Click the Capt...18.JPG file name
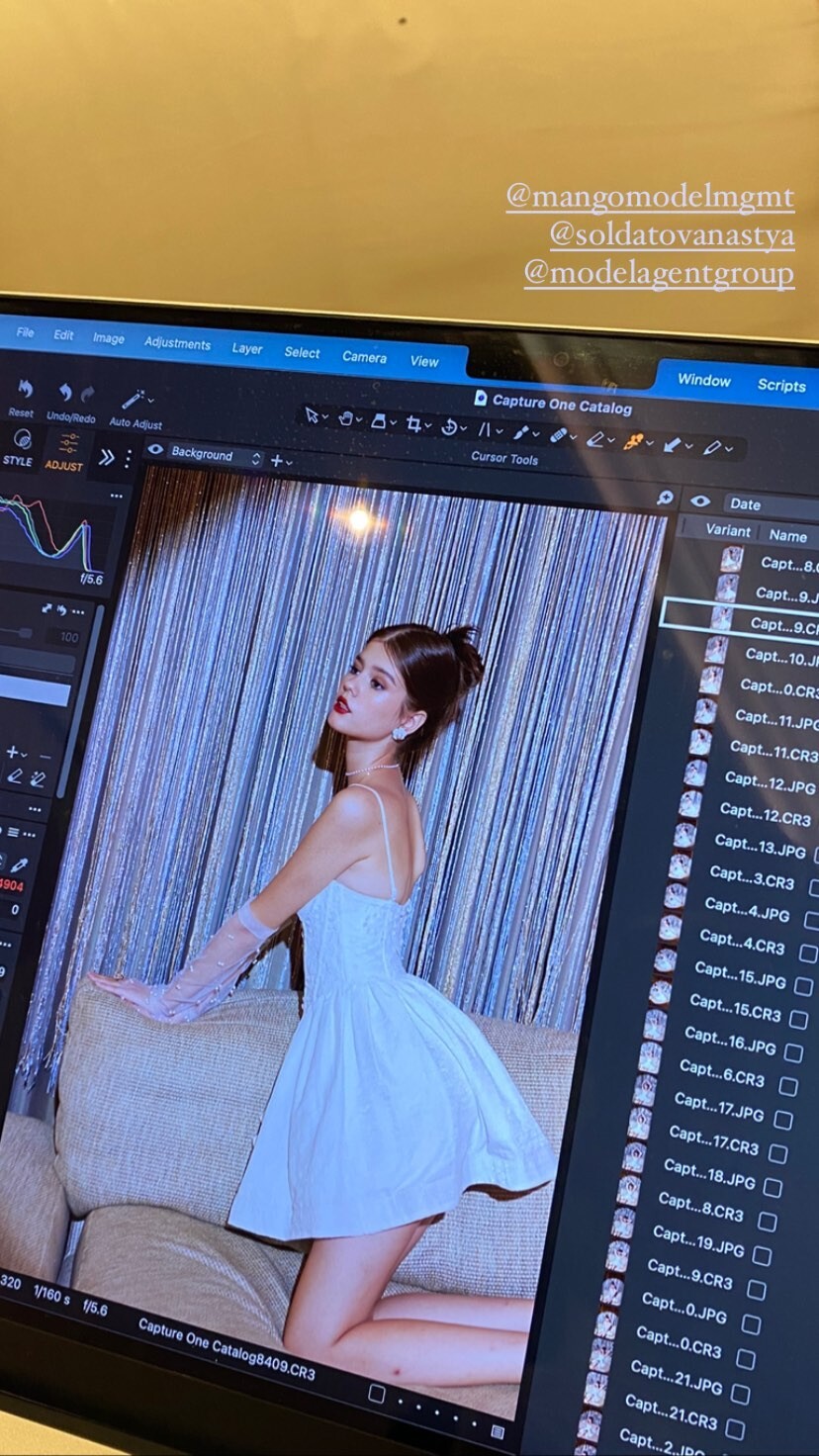The height and width of the screenshot is (1456, 819). pyautogui.click(x=709, y=1174)
